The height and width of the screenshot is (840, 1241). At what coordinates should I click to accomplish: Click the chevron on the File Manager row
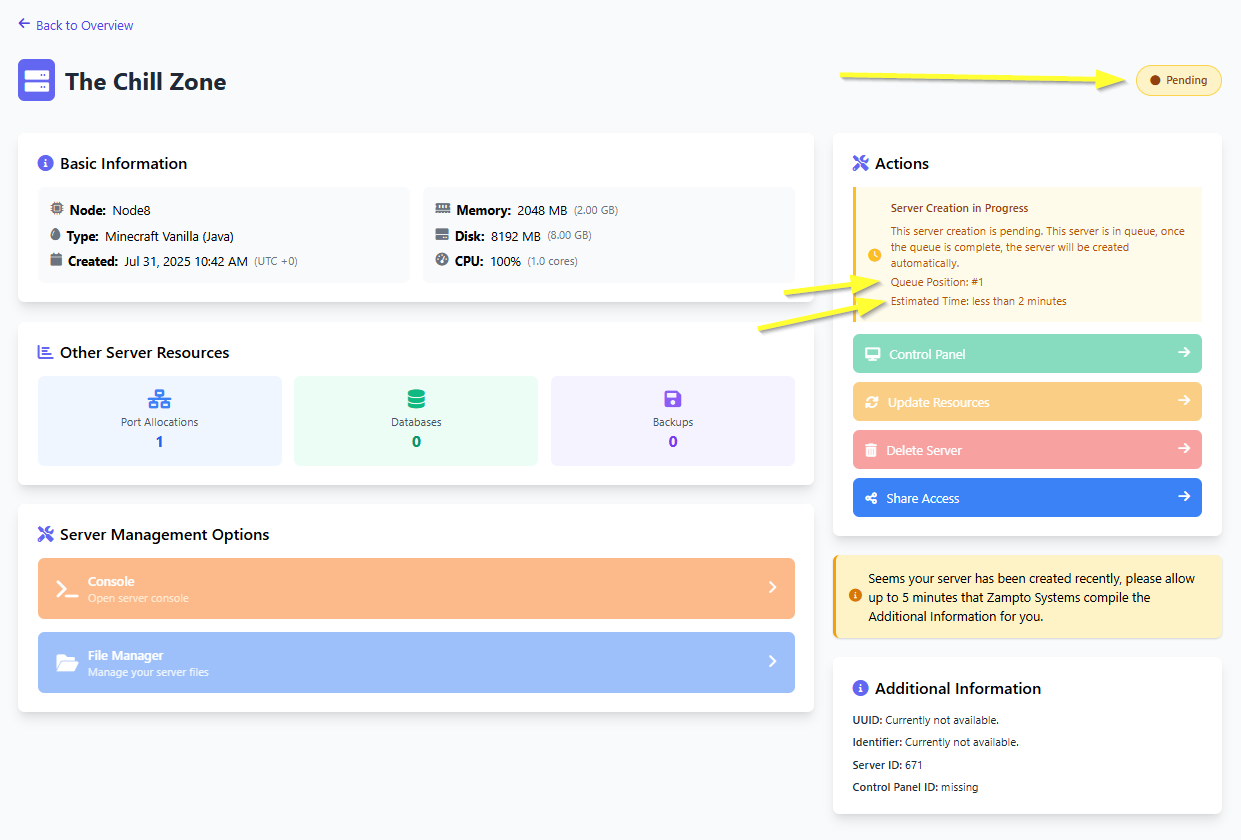tap(772, 662)
